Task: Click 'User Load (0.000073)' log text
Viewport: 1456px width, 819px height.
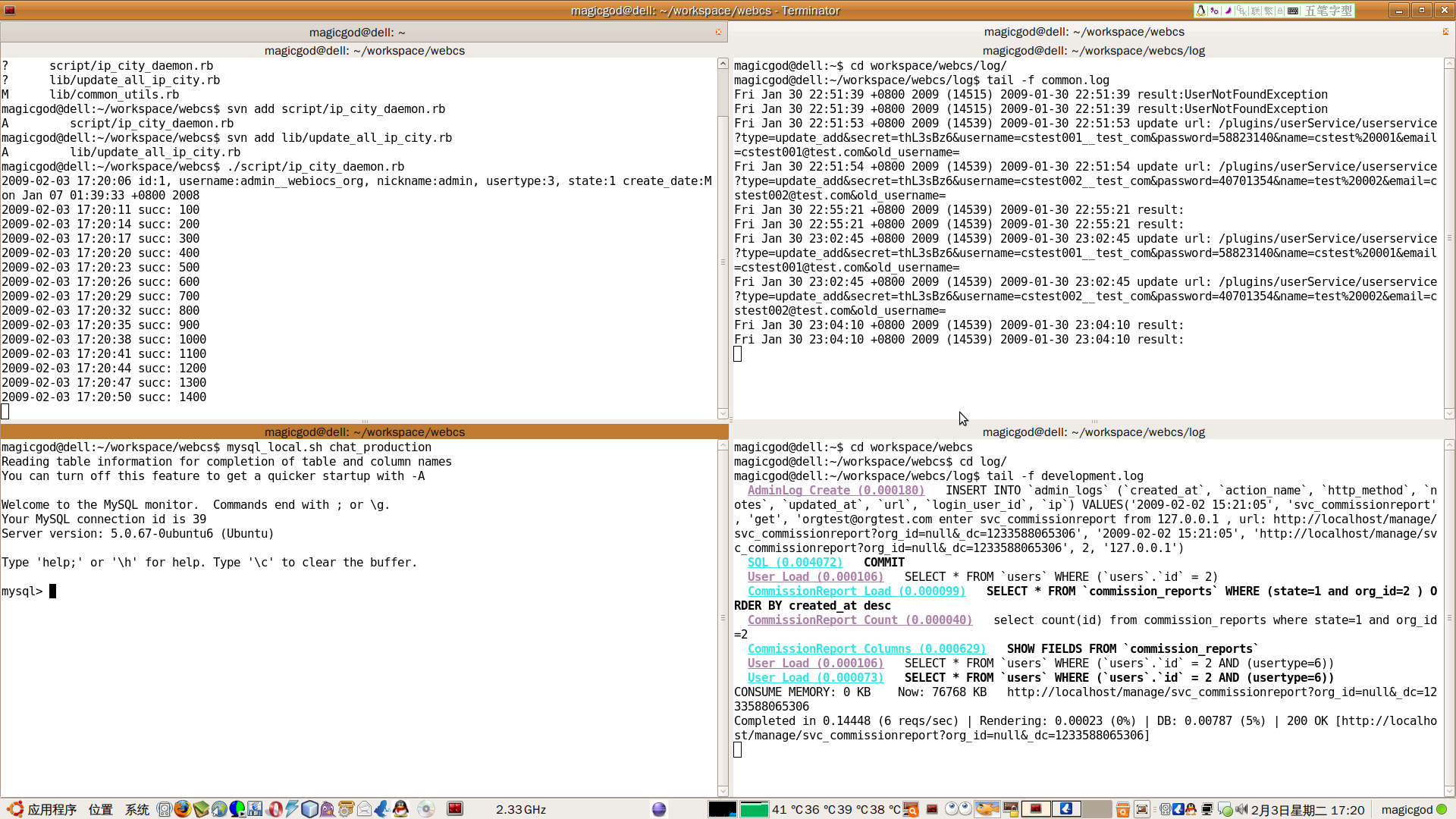Action: [x=815, y=678]
